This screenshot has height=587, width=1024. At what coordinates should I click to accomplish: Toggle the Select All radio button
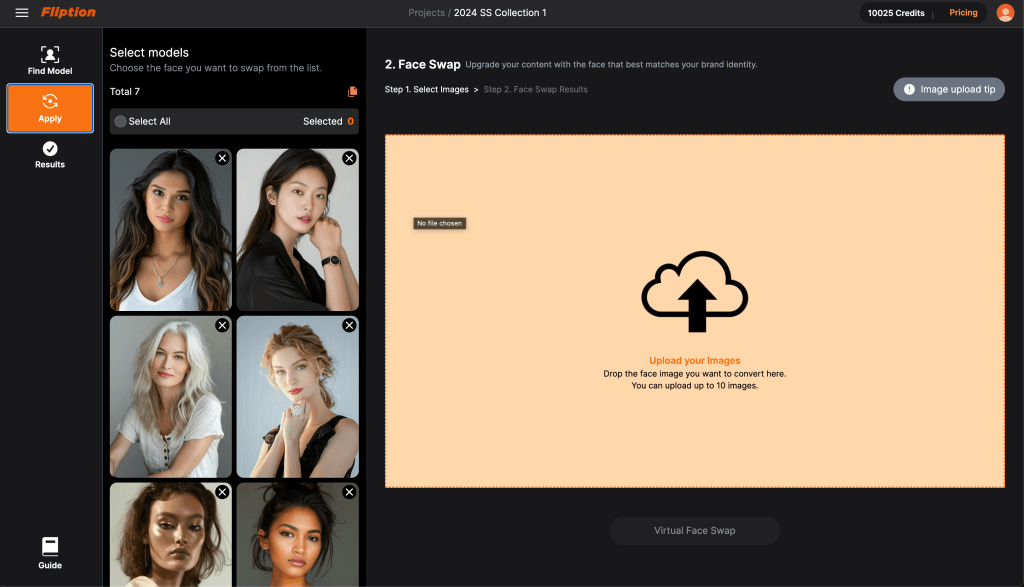pyautogui.click(x=121, y=121)
